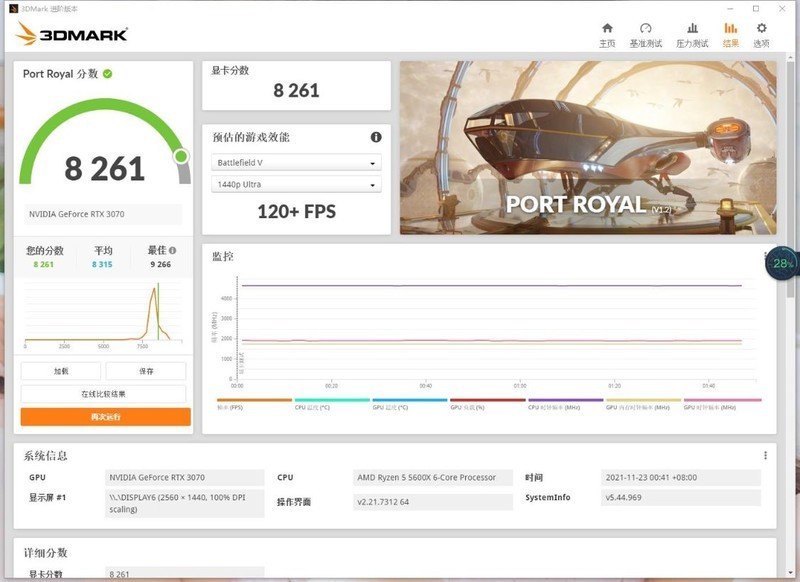Click the 保存 save button

tap(146, 371)
